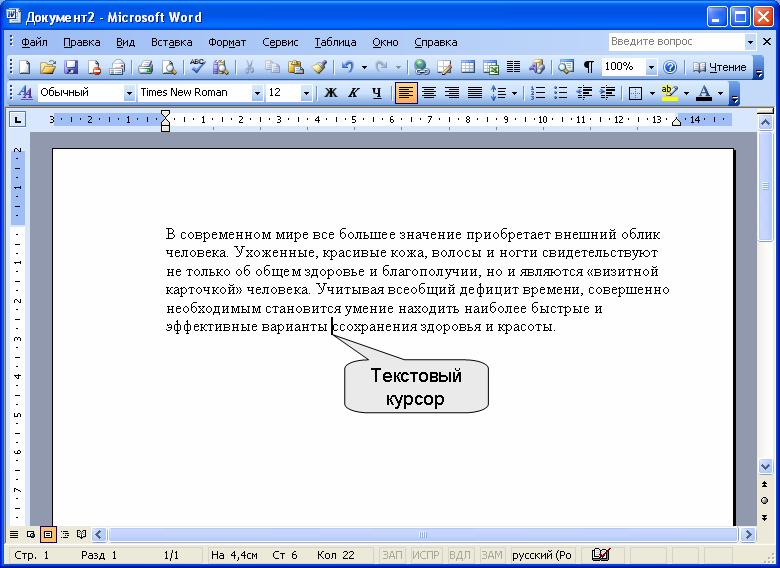The image size is (780, 568).
Task: Toggle bold formatting (Ж)
Action: (x=330, y=93)
